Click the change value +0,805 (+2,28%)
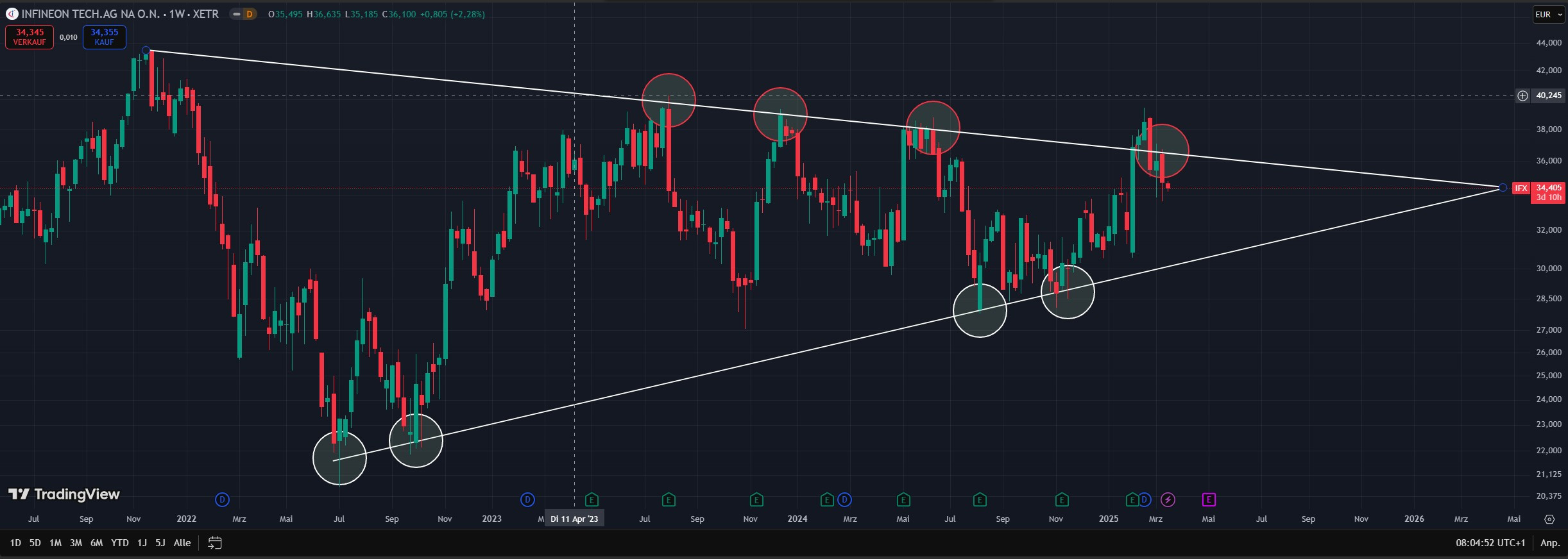The height and width of the screenshot is (559, 1568). click(x=452, y=14)
